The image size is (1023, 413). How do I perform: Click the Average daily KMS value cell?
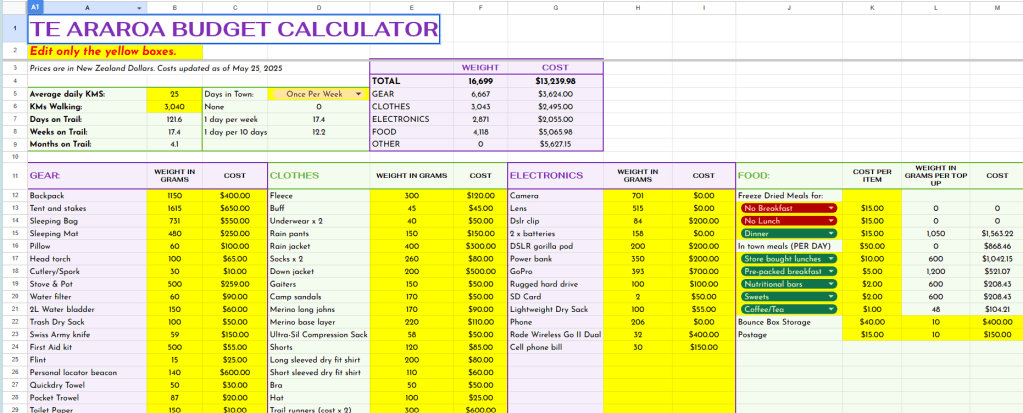click(x=175, y=93)
